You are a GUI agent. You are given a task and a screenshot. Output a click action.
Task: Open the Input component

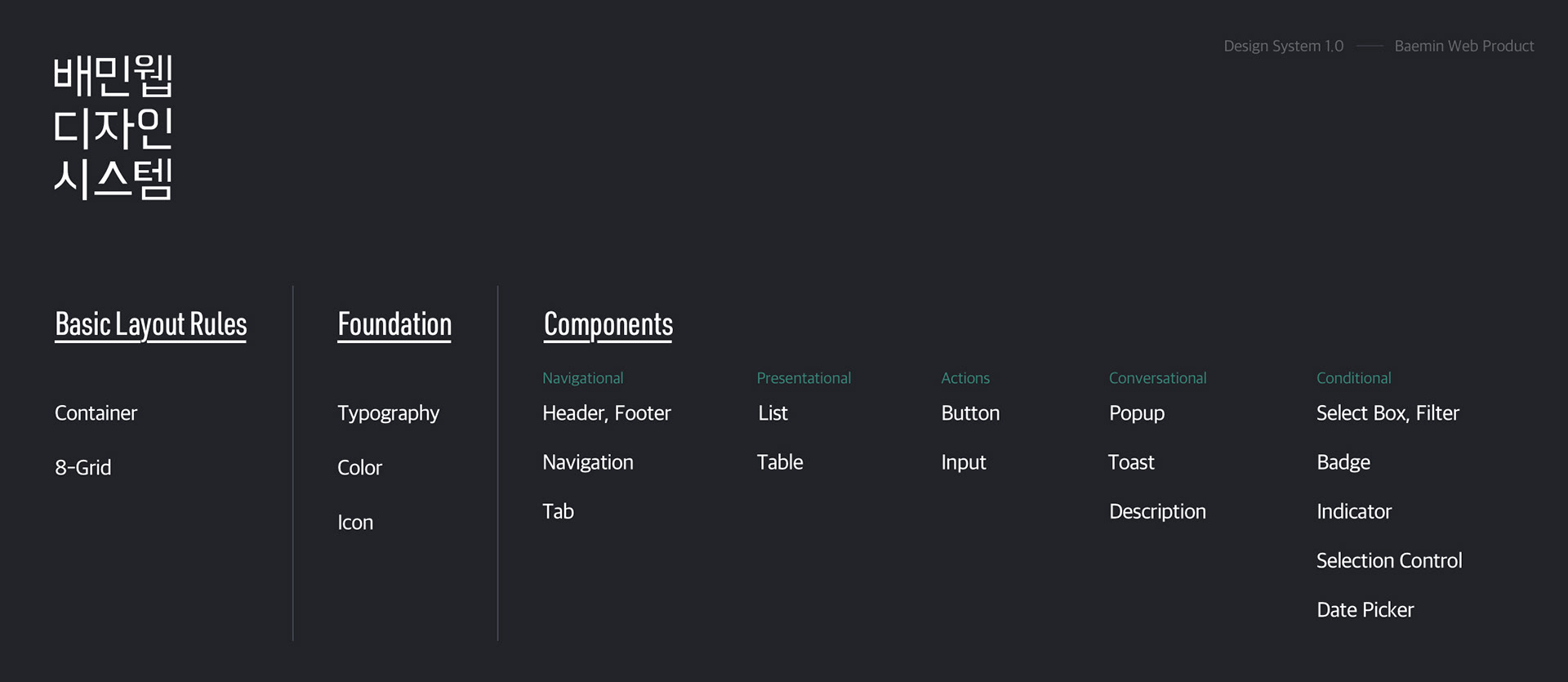964,463
